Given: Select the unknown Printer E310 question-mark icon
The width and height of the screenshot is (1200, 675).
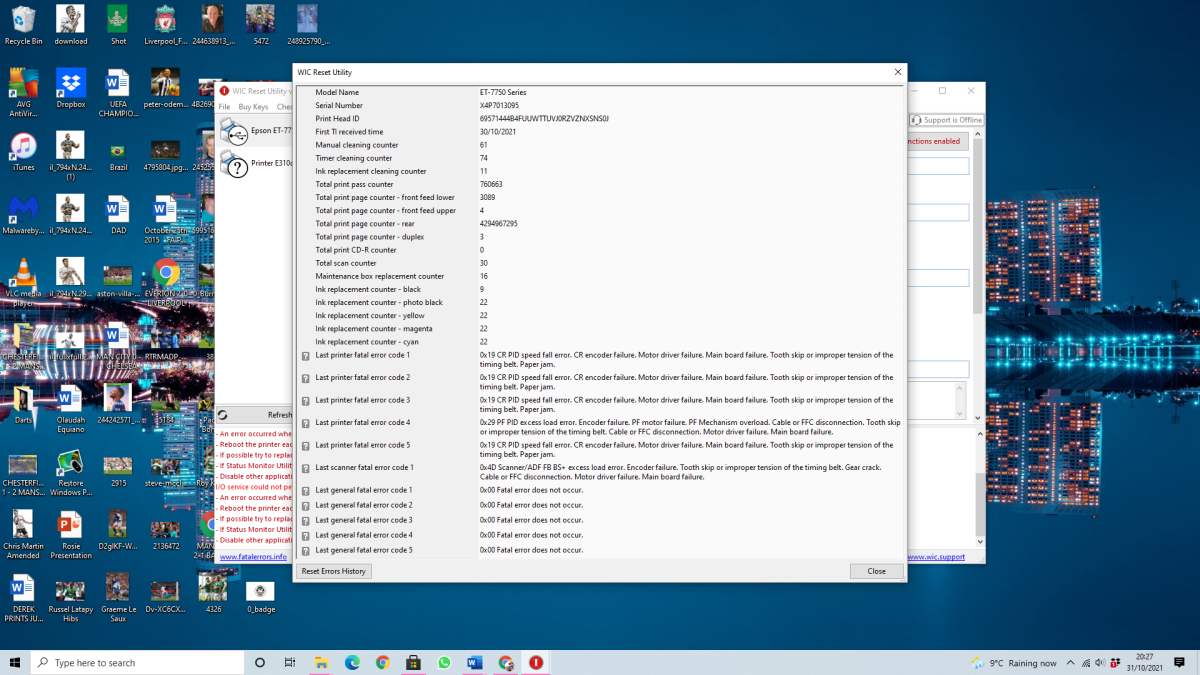Looking at the screenshot, I should 234,164.
